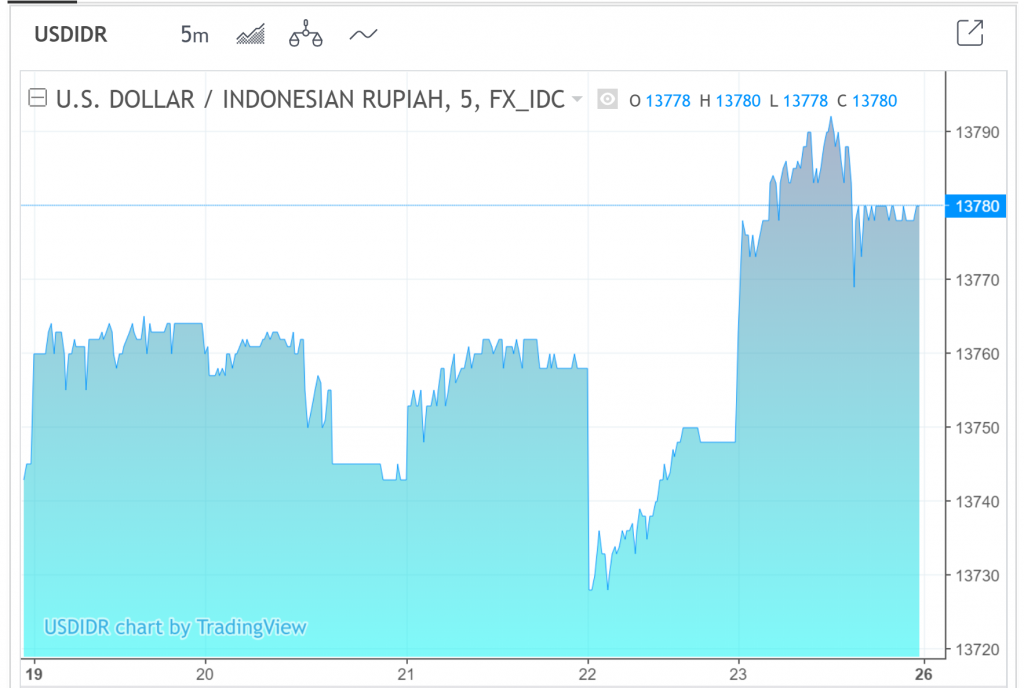Click the 13790 price axis label
The height and width of the screenshot is (688, 1024).
pyautogui.click(x=977, y=131)
